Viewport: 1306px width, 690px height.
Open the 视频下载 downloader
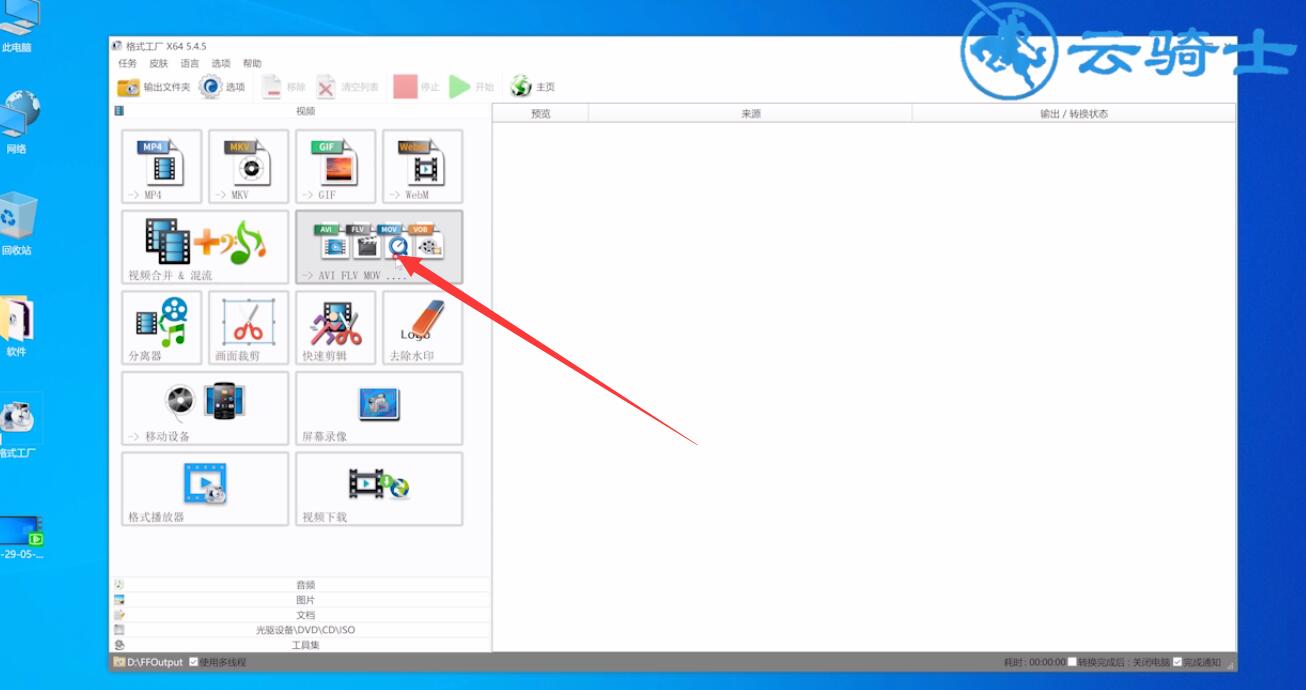tap(379, 489)
